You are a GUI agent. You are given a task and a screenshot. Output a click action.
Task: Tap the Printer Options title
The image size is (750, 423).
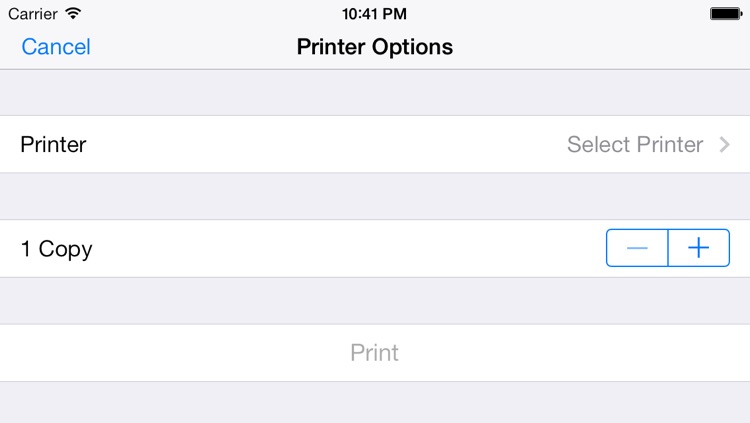(375, 47)
